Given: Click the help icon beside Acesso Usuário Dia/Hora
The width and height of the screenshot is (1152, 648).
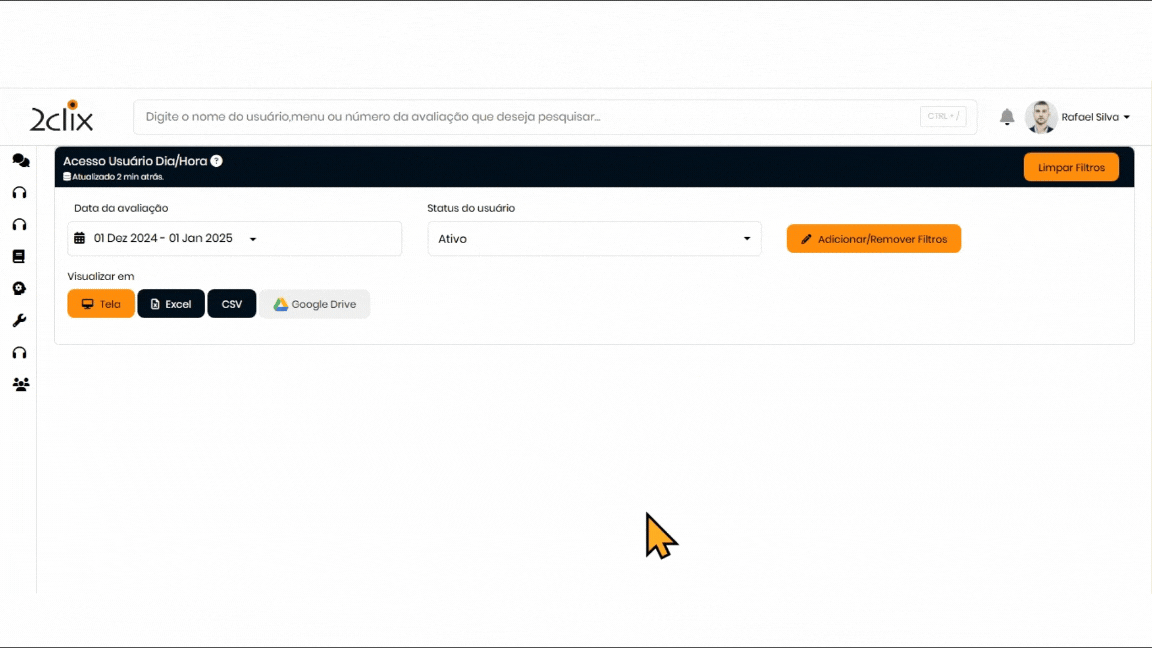Looking at the screenshot, I should point(216,161).
